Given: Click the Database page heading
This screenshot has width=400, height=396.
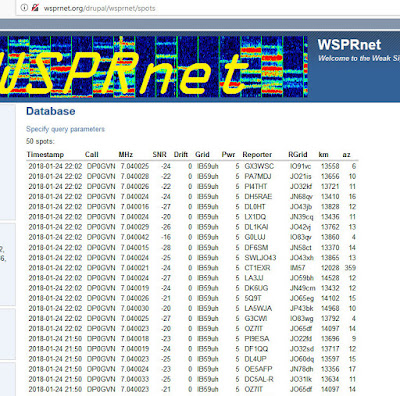Looking at the screenshot, I should [x=51, y=111].
